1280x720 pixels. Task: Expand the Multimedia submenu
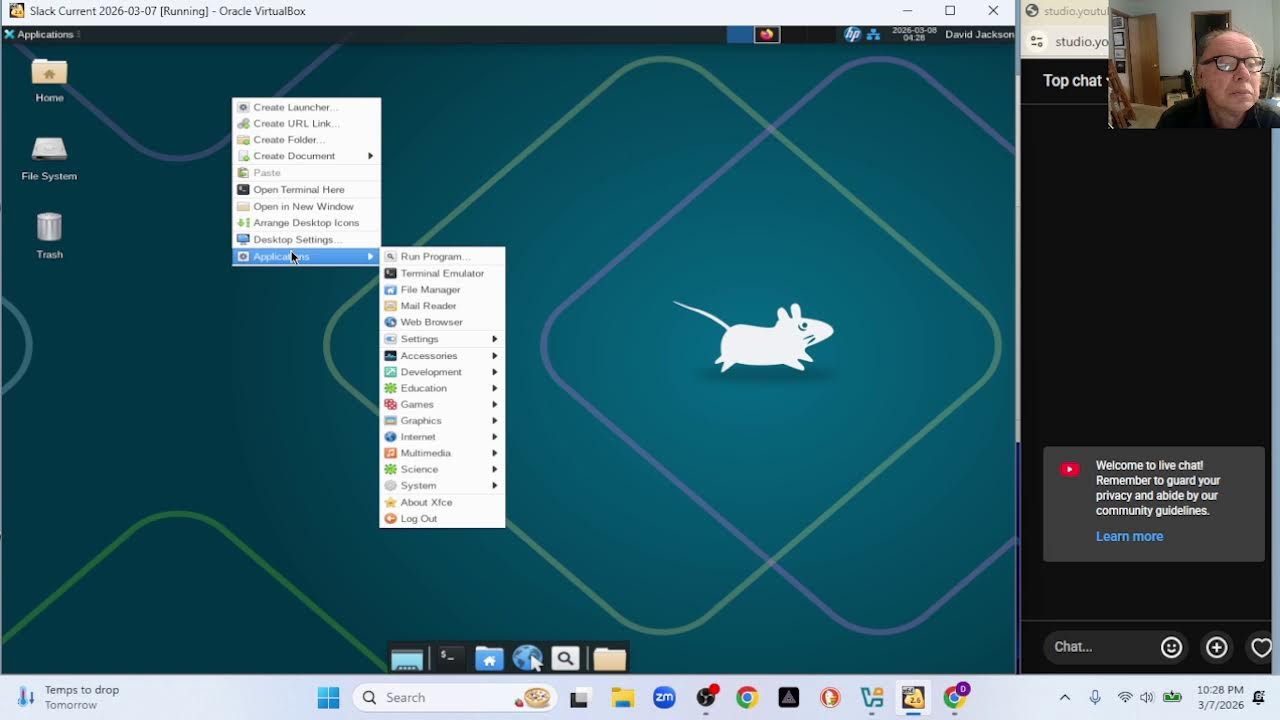(442, 453)
